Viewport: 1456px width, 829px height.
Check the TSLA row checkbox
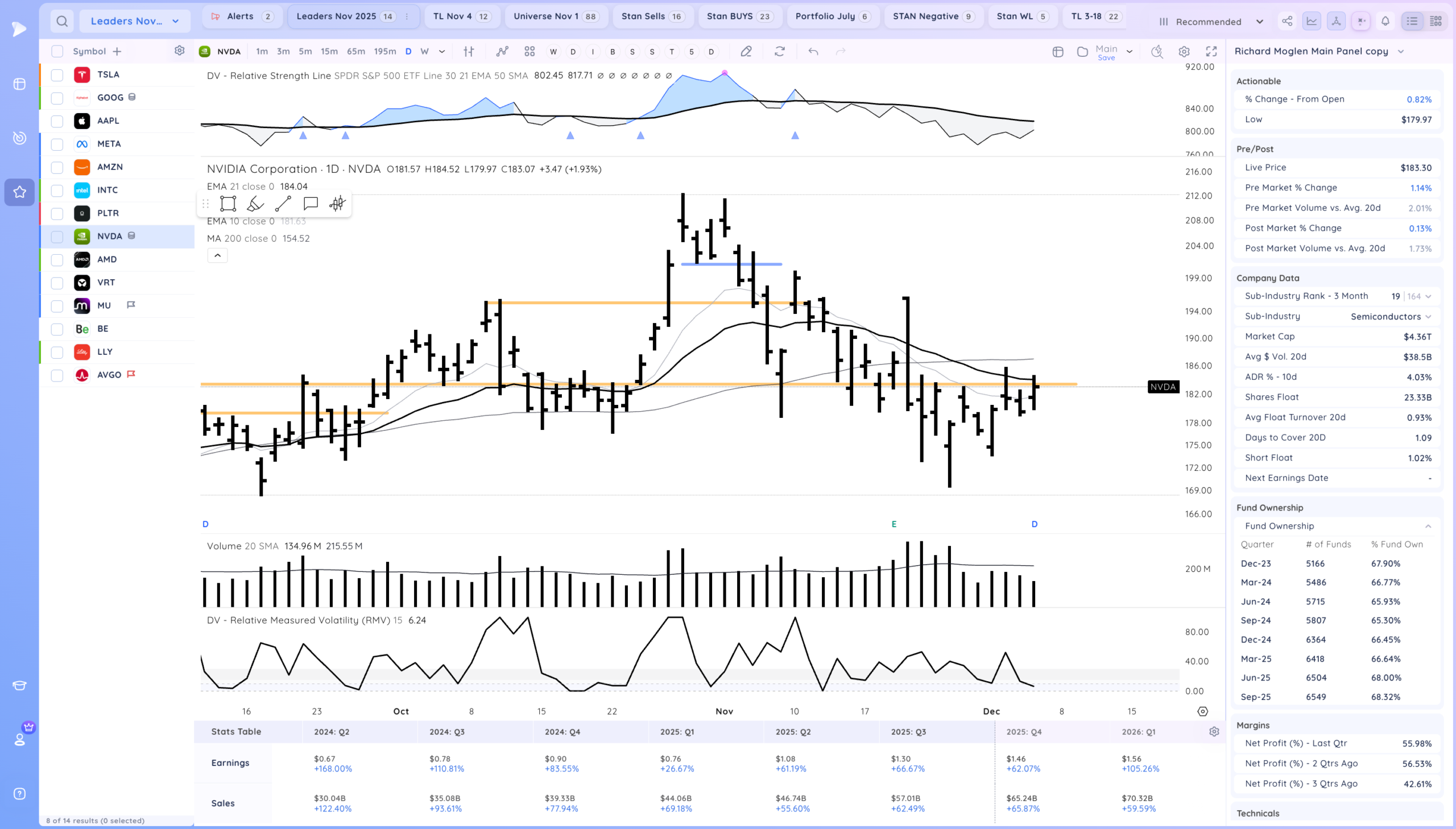tap(57, 75)
